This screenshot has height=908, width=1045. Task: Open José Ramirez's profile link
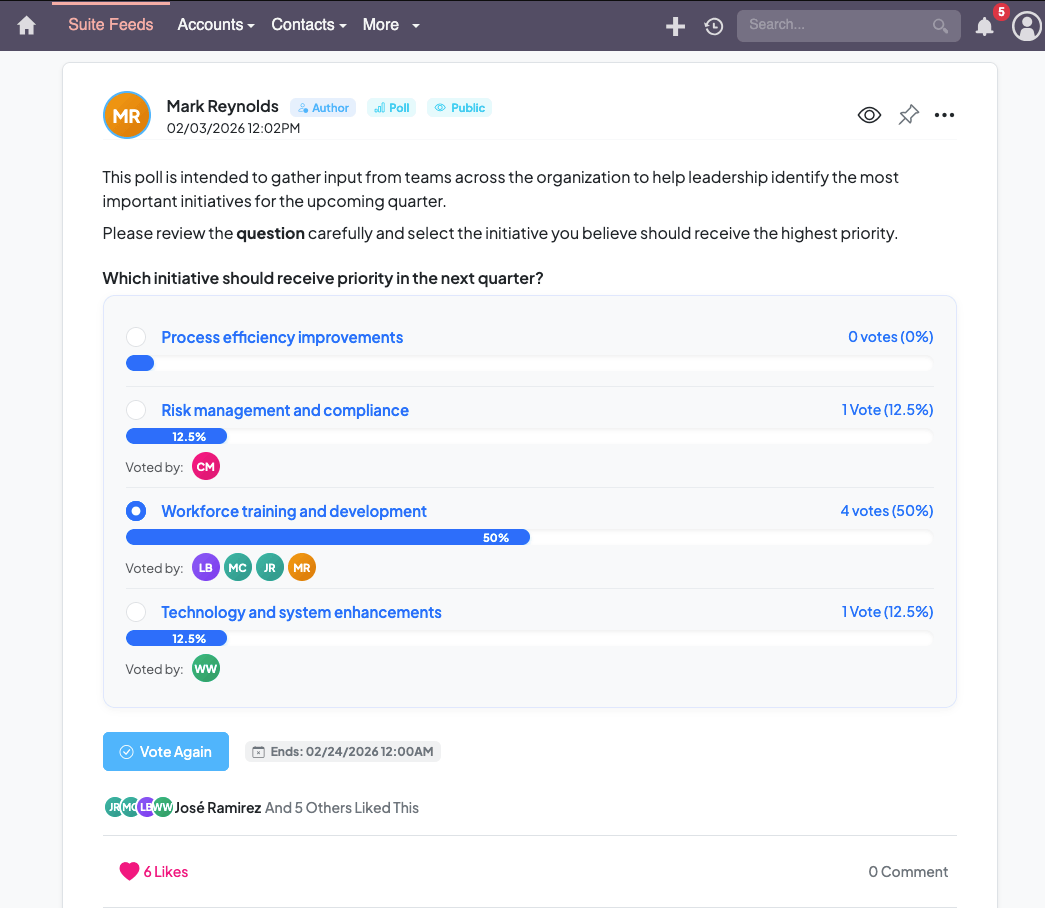tap(218, 807)
